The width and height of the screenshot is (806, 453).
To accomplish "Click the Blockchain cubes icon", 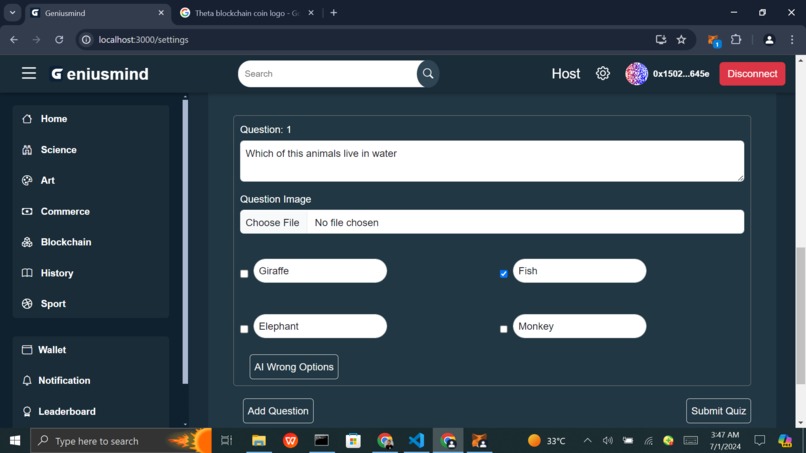I will tap(27, 242).
